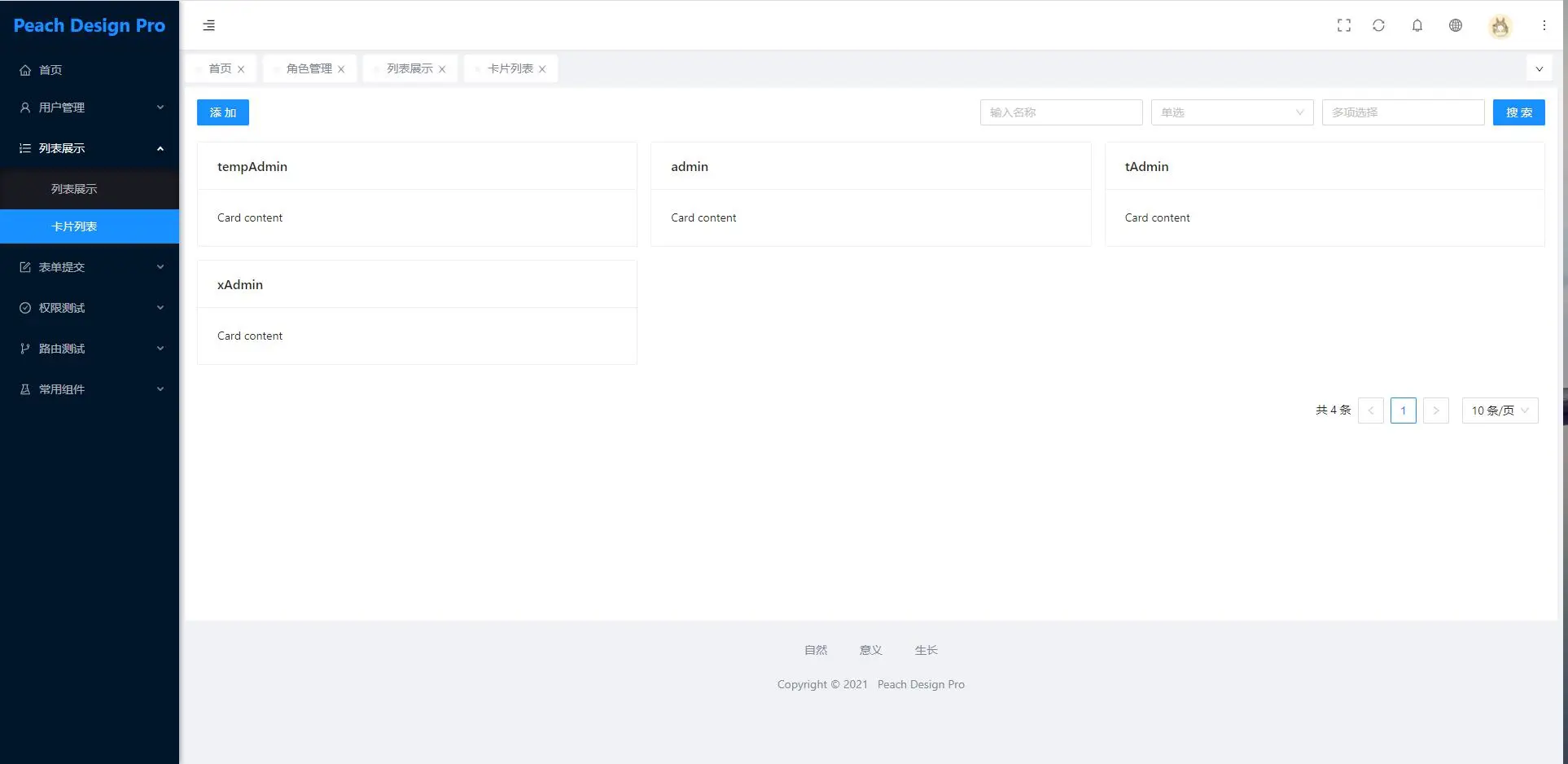The height and width of the screenshot is (764, 1568).
Task: Open the tabs dropdown arrow at right
Action: 1540,69
